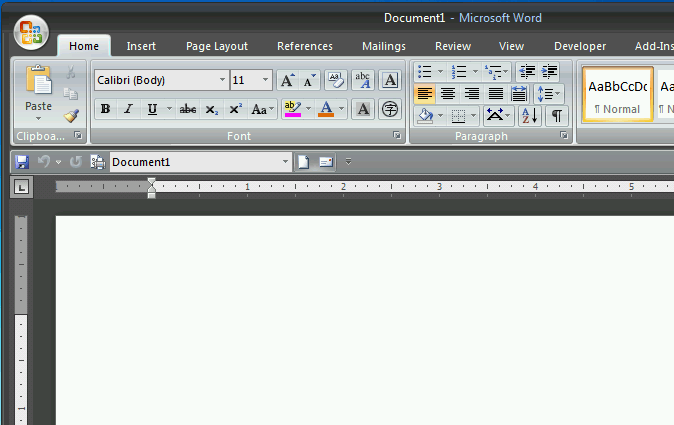The height and width of the screenshot is (425, 674).
Task: Apply the Normal style
Action: click(x=618, y=95)
